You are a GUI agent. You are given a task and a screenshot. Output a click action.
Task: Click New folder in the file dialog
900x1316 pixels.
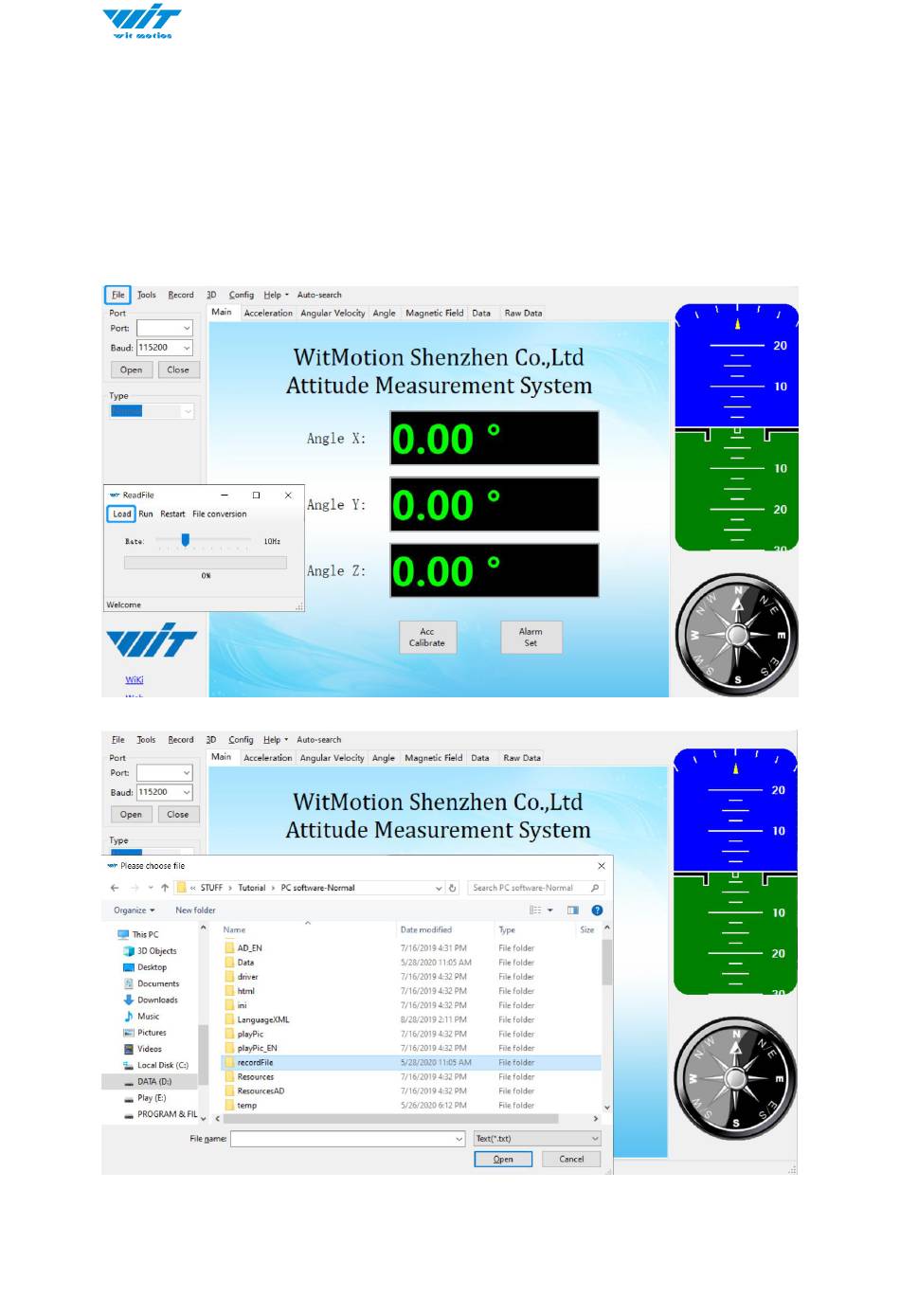[x=195, y=910]
